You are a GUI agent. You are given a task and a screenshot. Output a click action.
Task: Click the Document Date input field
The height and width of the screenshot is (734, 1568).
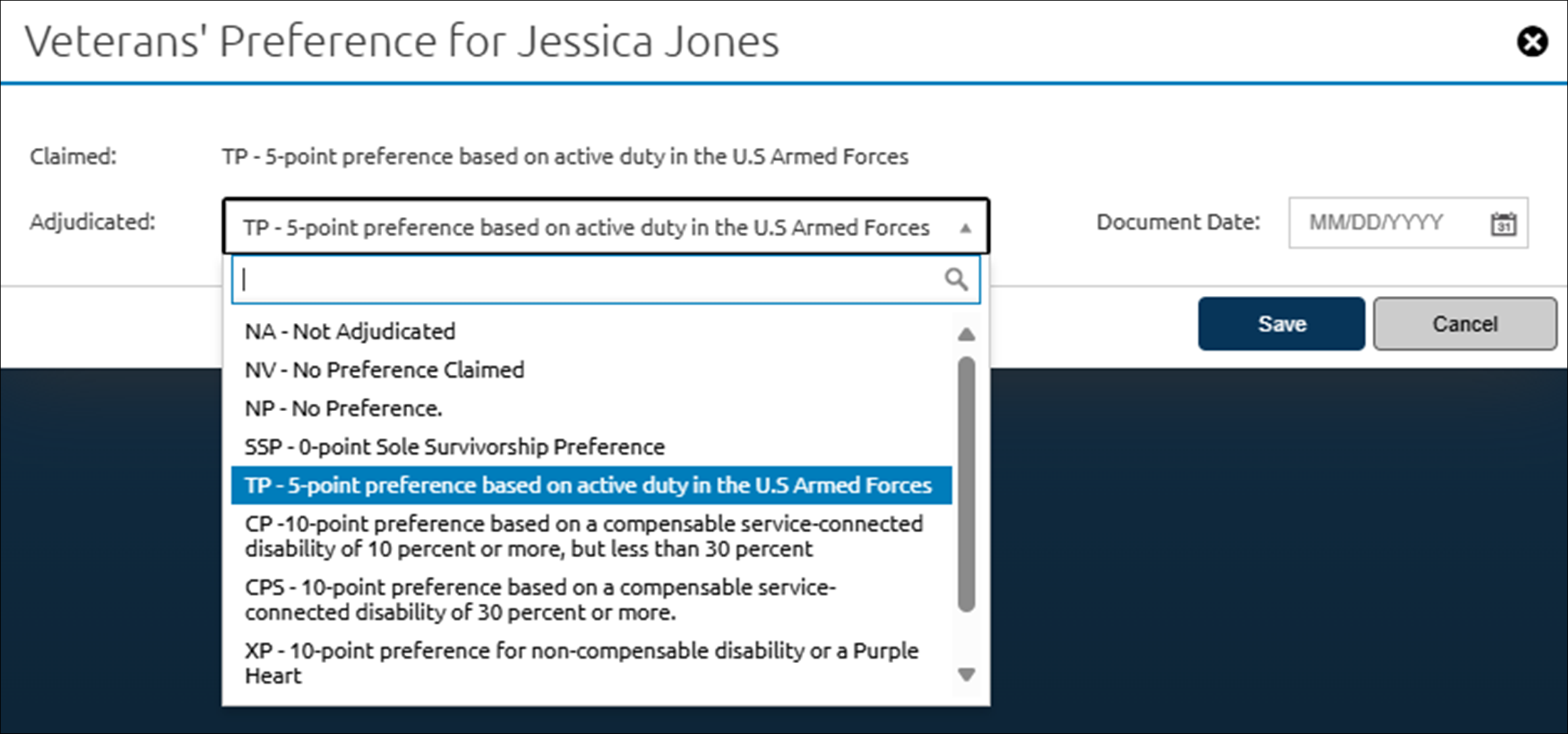(1408, 223)
